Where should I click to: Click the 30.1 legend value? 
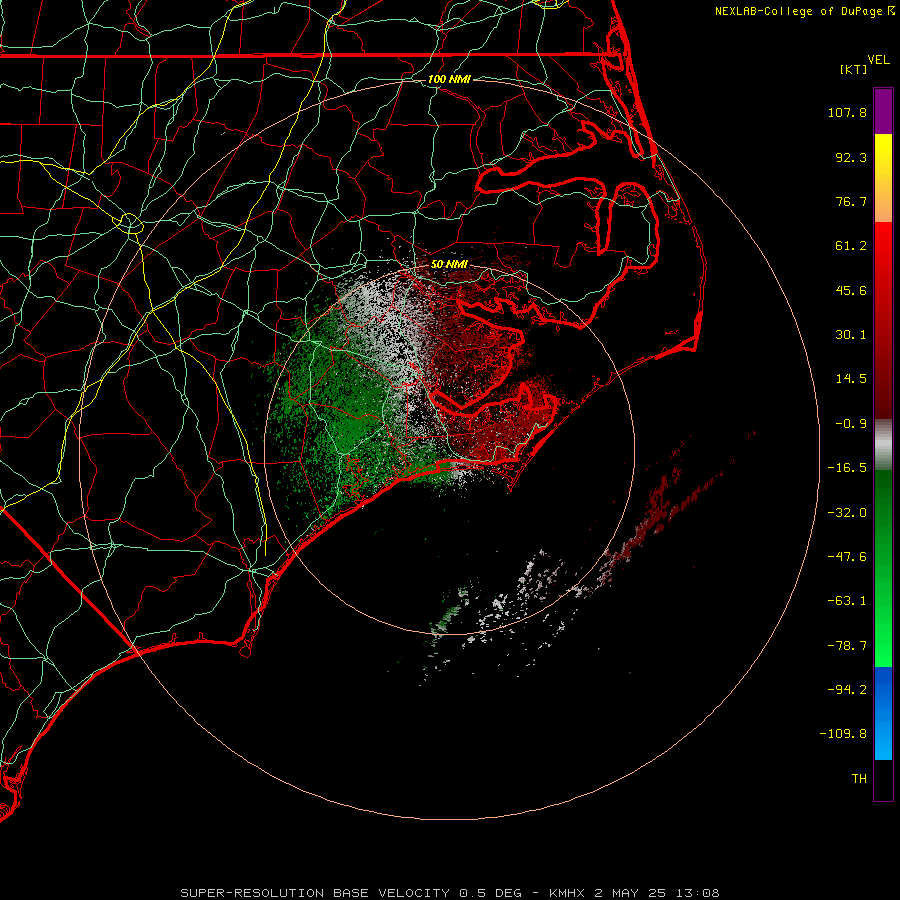[x=851, y=335]
